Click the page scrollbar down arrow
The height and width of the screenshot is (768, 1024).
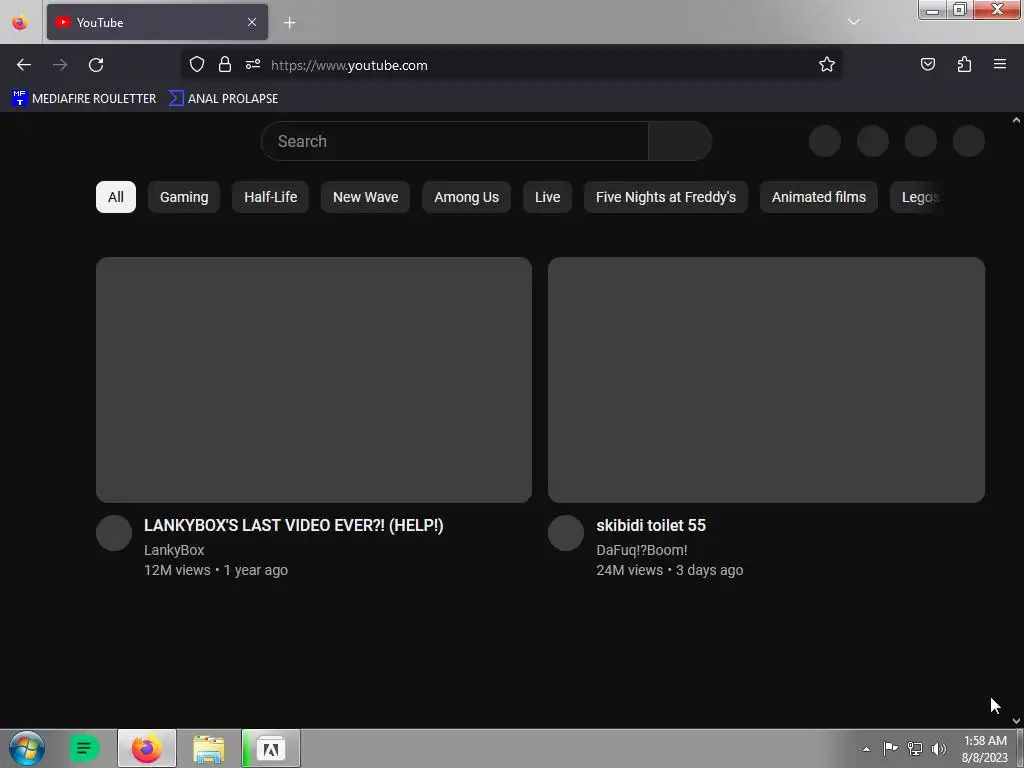(x=1016, y=721)
